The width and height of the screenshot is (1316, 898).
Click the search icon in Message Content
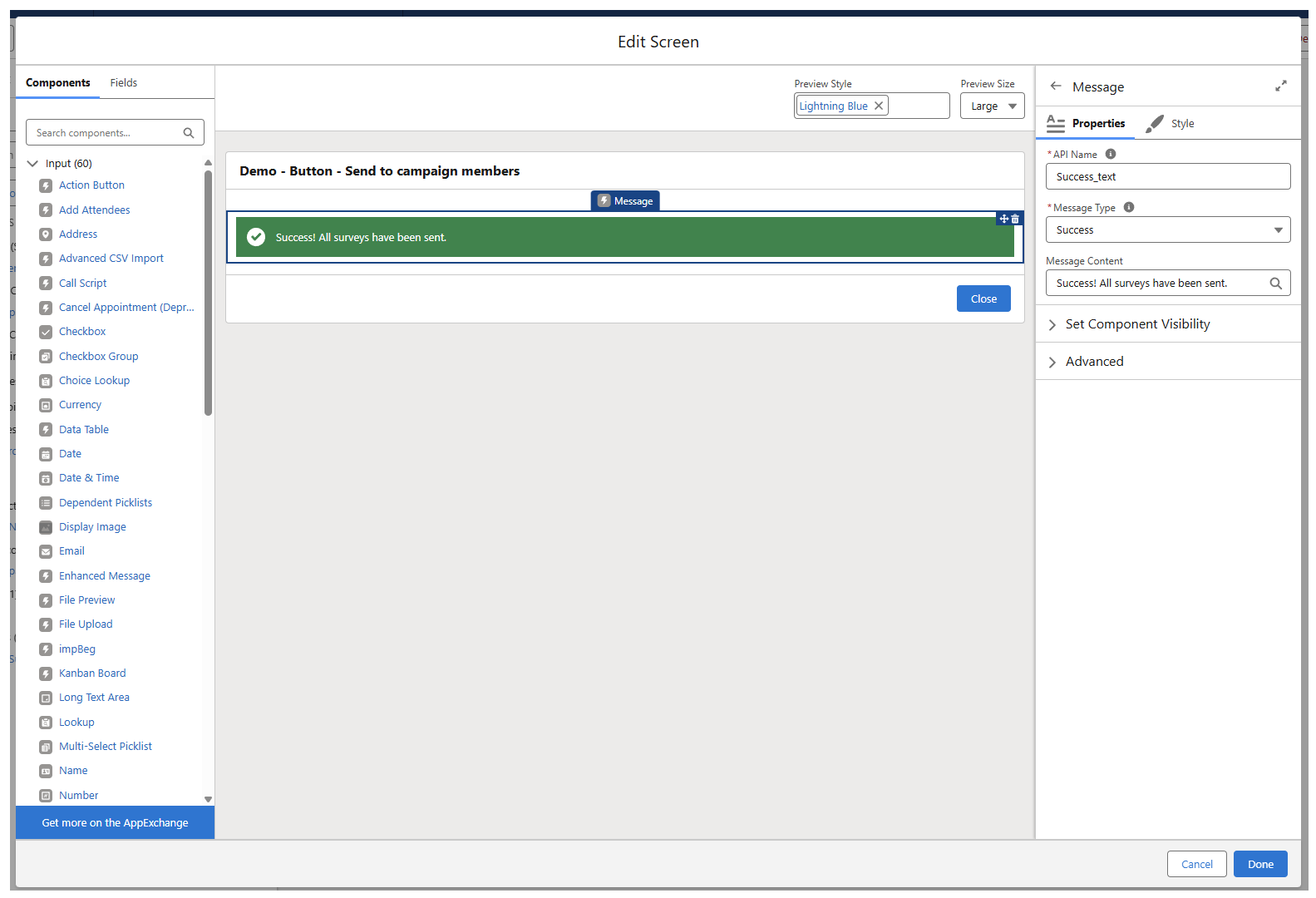(1275, 284)
